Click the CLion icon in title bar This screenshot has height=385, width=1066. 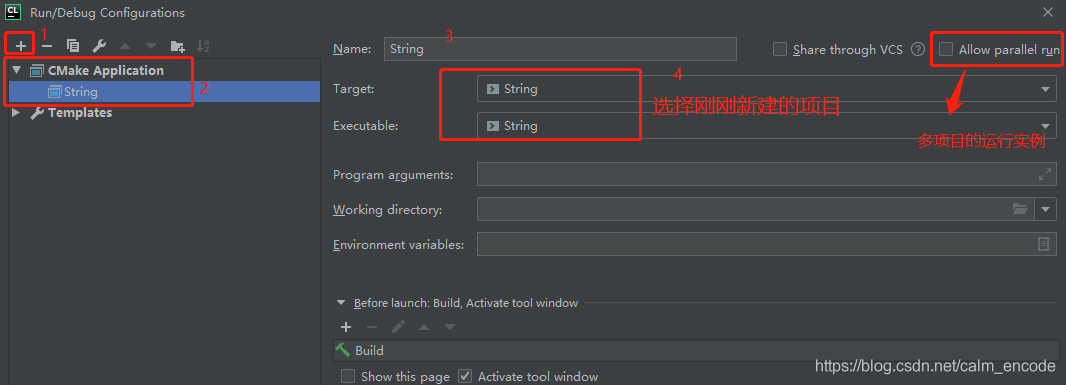pyautogui.click(x=13, y=12)
